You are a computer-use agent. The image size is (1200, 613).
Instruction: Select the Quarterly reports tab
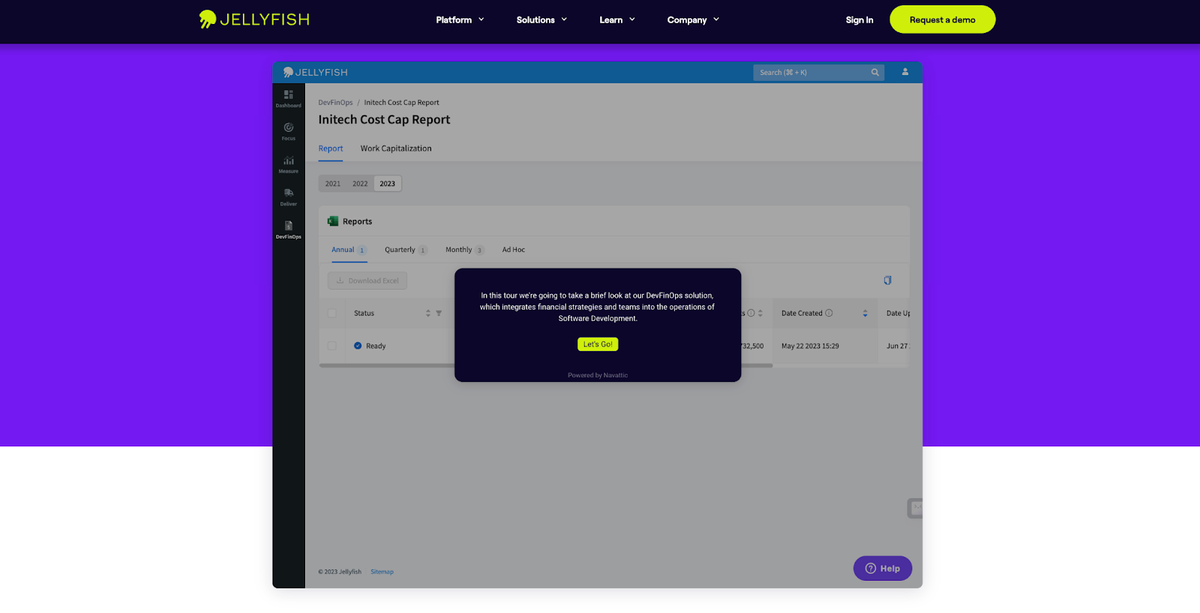point(406,249)
